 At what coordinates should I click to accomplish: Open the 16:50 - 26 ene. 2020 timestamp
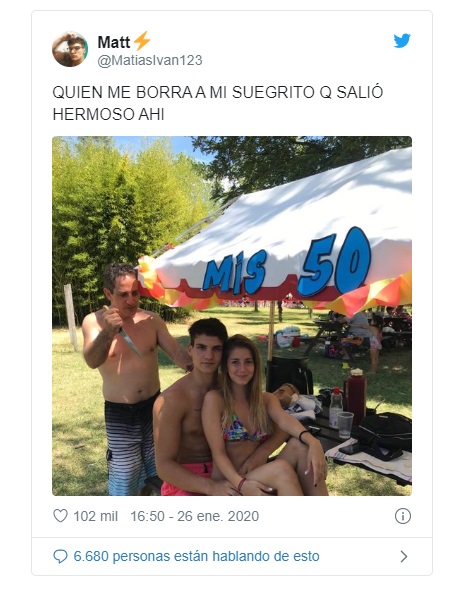point(195,516)
